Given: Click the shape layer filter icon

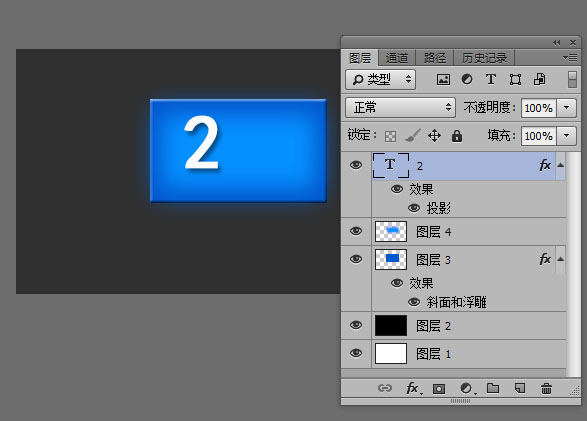Looking at the screenshot, I should pyautogui.click(x=515, y=79).
